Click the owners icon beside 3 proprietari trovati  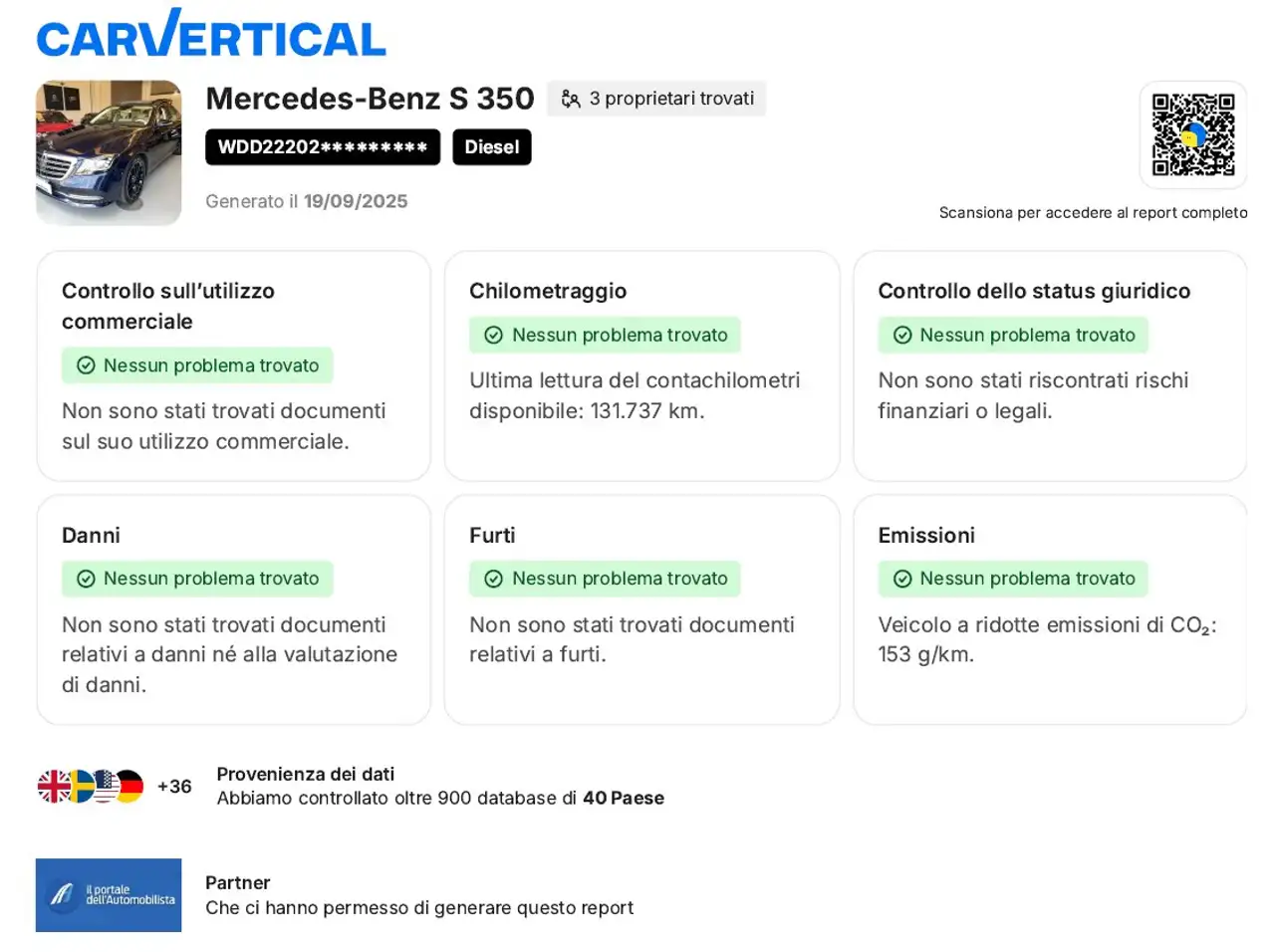[x=571, y=99]
